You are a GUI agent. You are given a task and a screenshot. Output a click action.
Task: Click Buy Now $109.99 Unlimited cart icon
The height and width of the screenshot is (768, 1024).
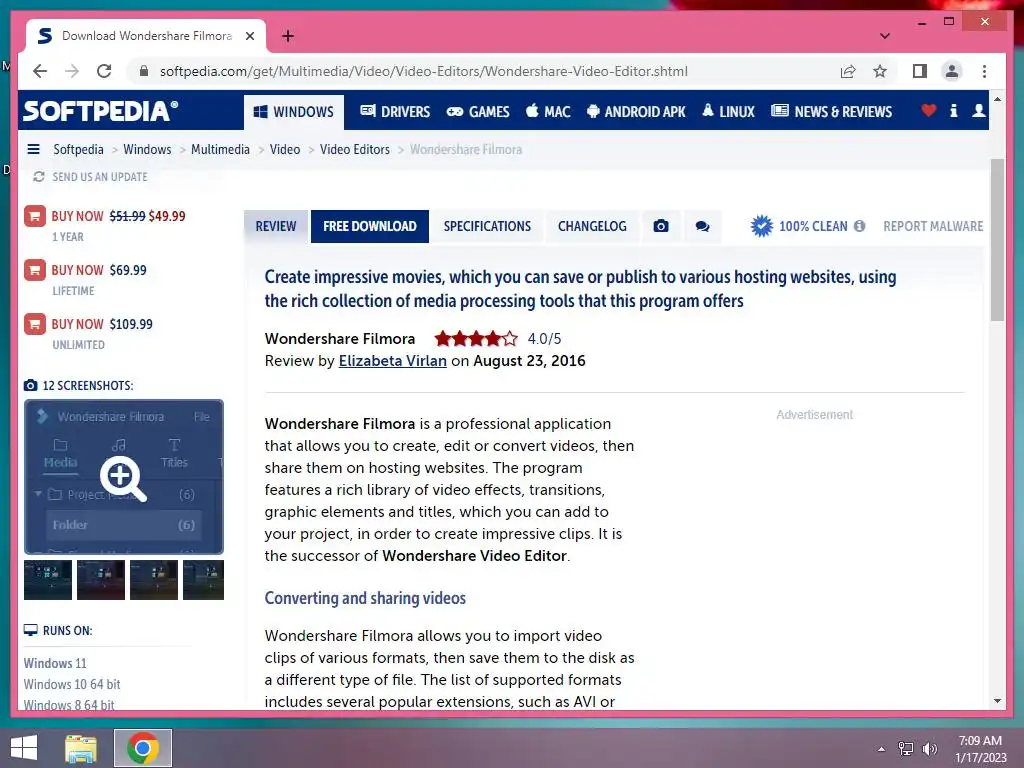click(35, 324)
